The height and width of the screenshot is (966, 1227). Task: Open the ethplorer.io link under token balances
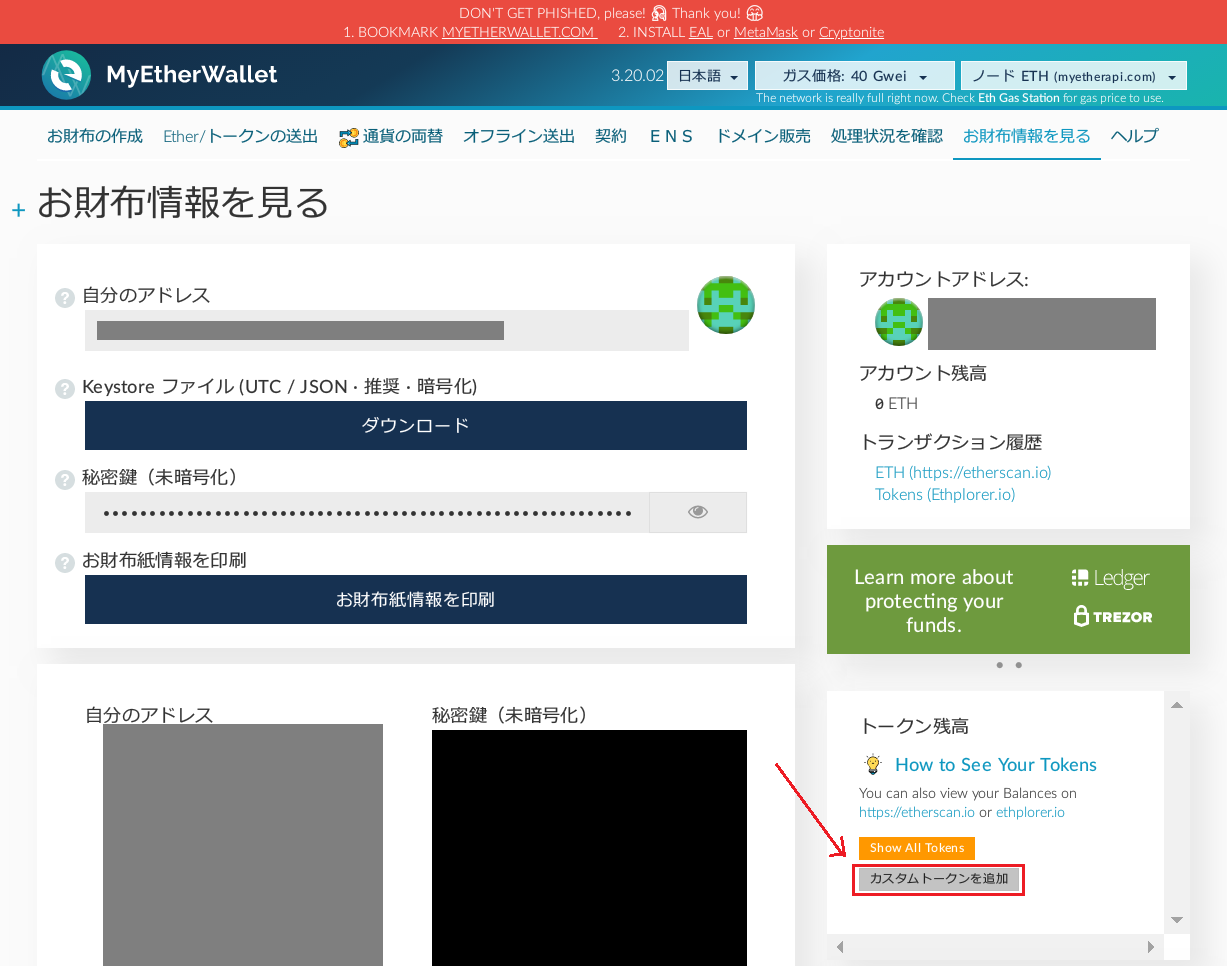click(x=1030, y=812)
